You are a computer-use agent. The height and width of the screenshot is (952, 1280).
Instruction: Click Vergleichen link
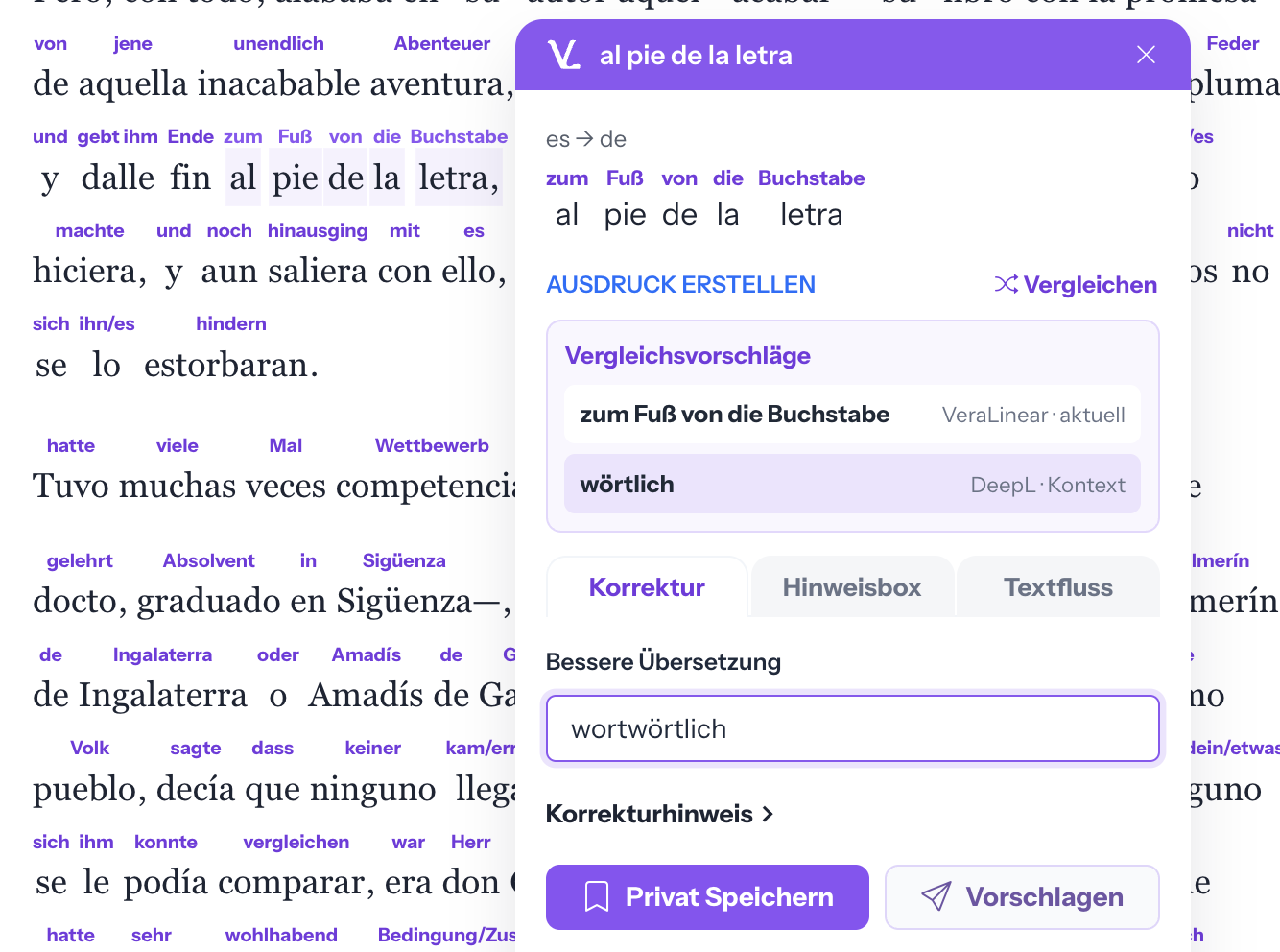coord(1090,285)
